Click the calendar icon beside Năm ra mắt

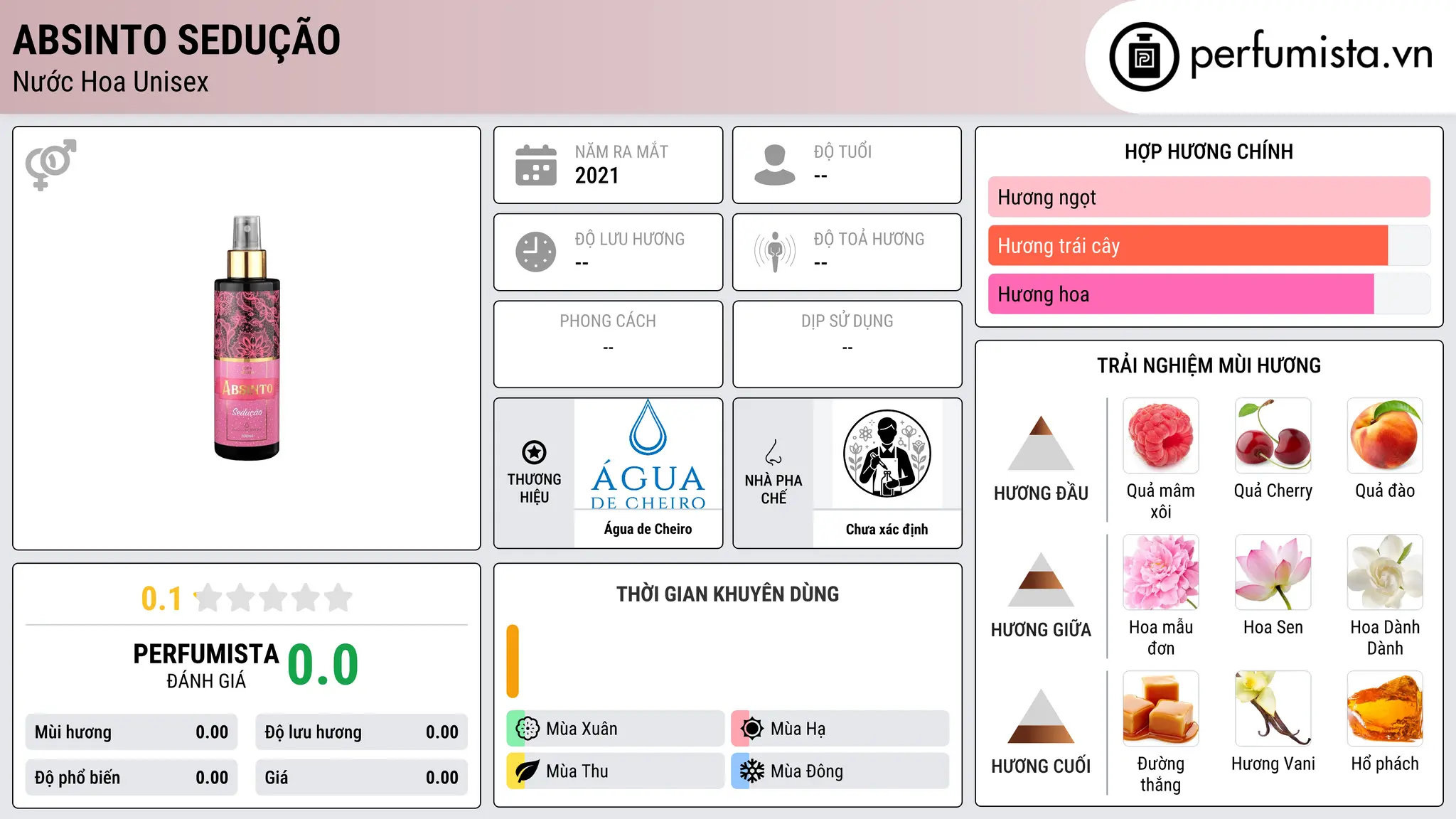click(536, 165)
